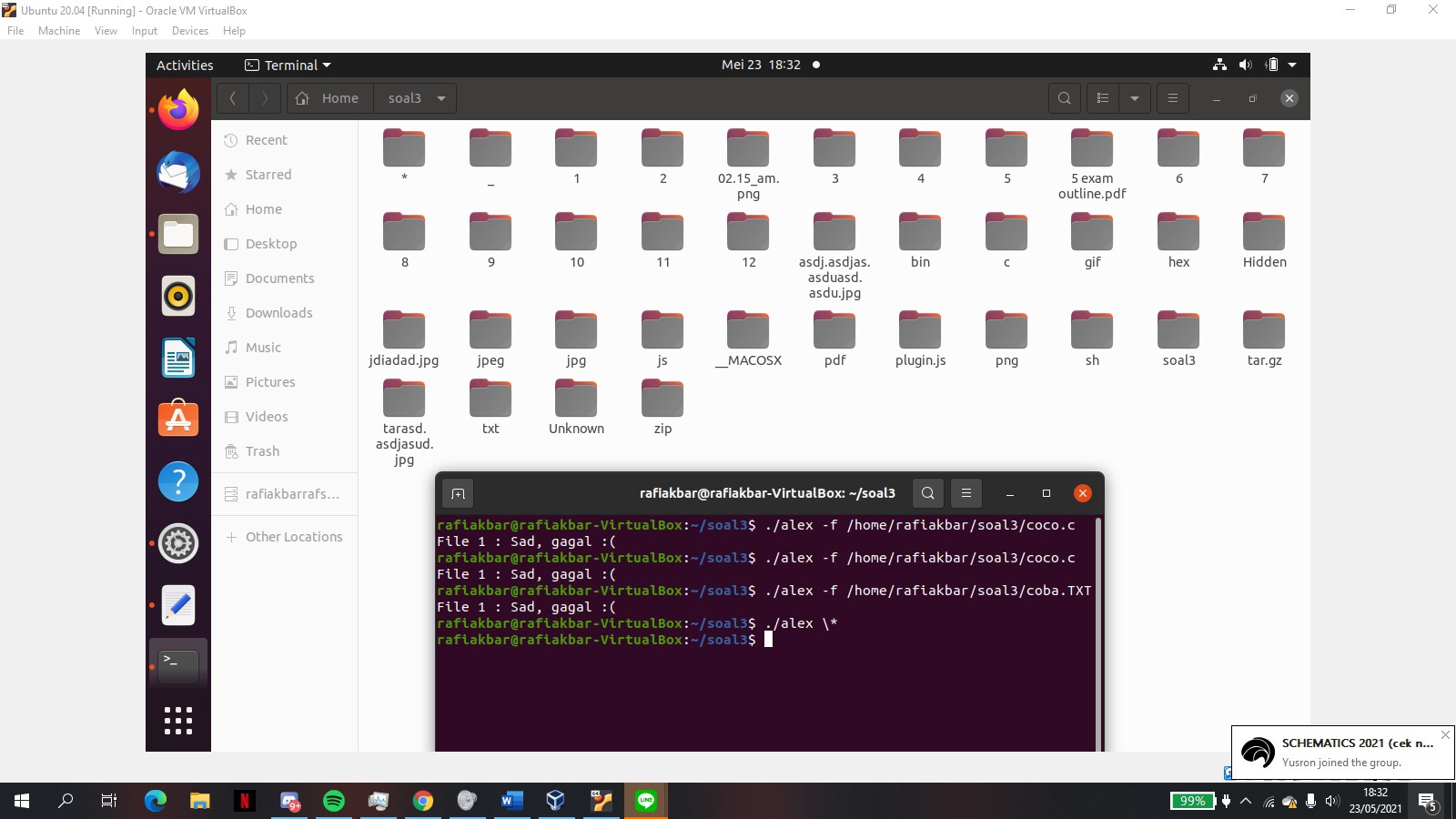Open Ubuntu Software from the dock

tap(178, 420)
